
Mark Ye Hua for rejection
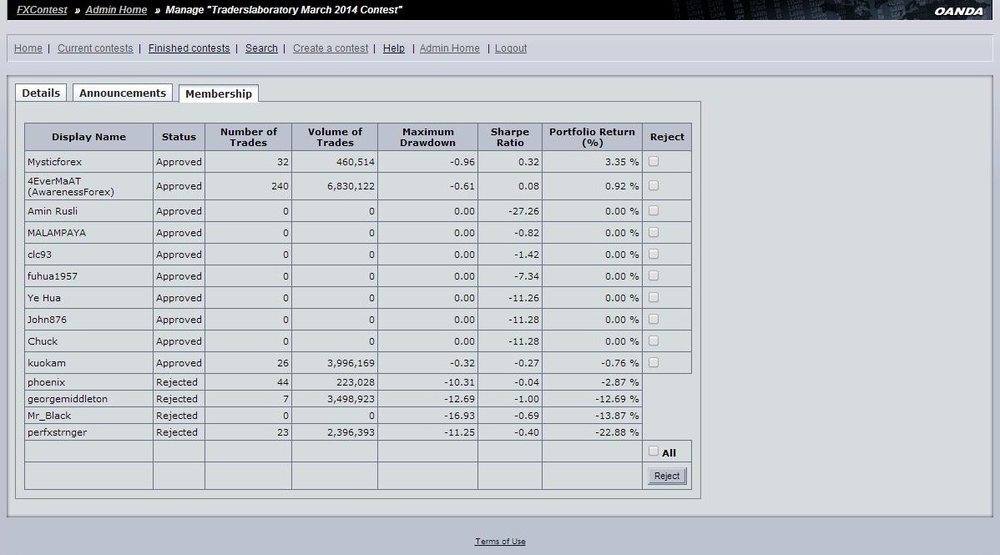click(x=654, y=297)
